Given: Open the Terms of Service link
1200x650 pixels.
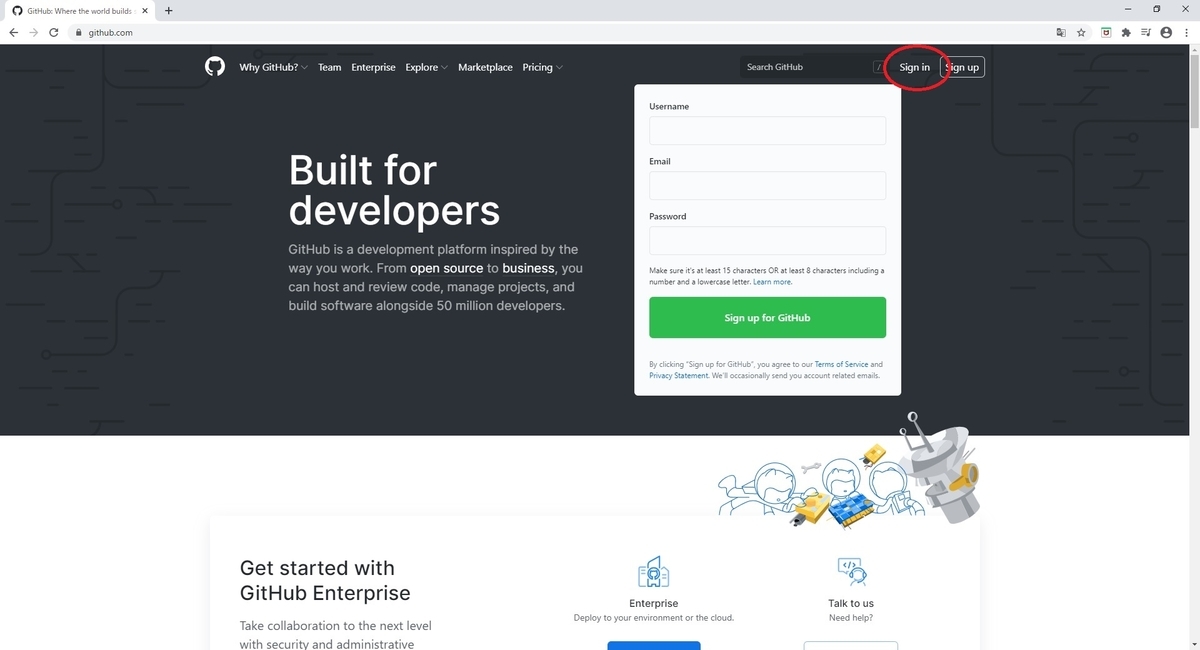Looking at the screenshot, I should [x=841, y=365].
